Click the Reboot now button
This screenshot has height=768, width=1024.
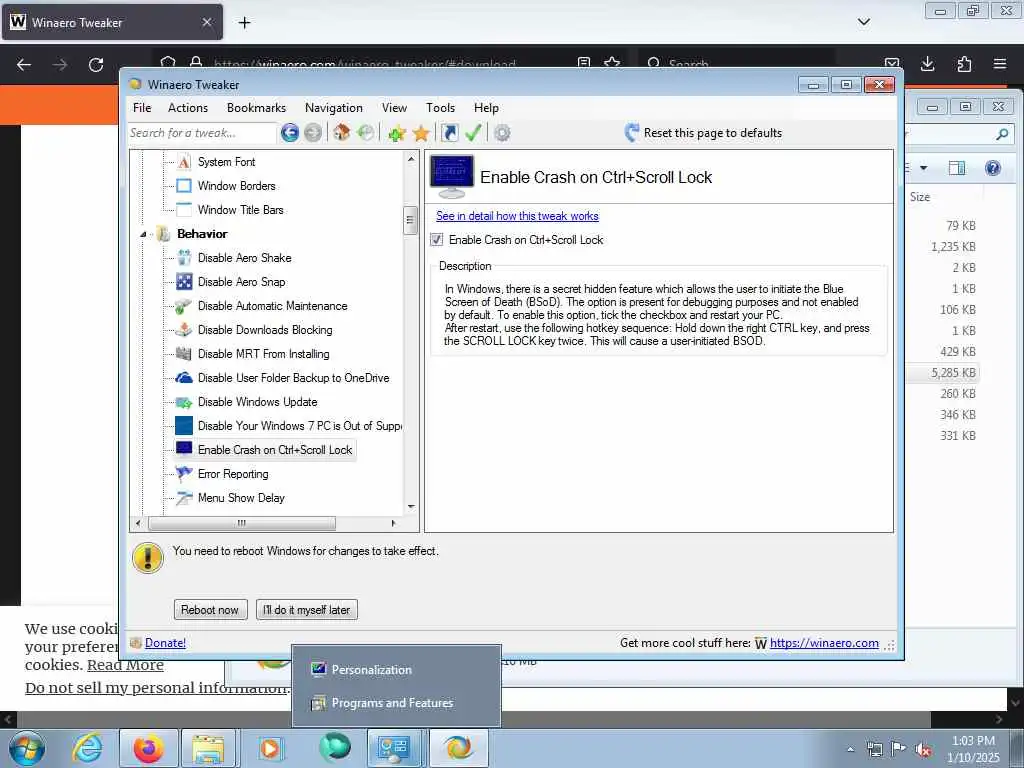pyautogui.click(x=210, y=610)
